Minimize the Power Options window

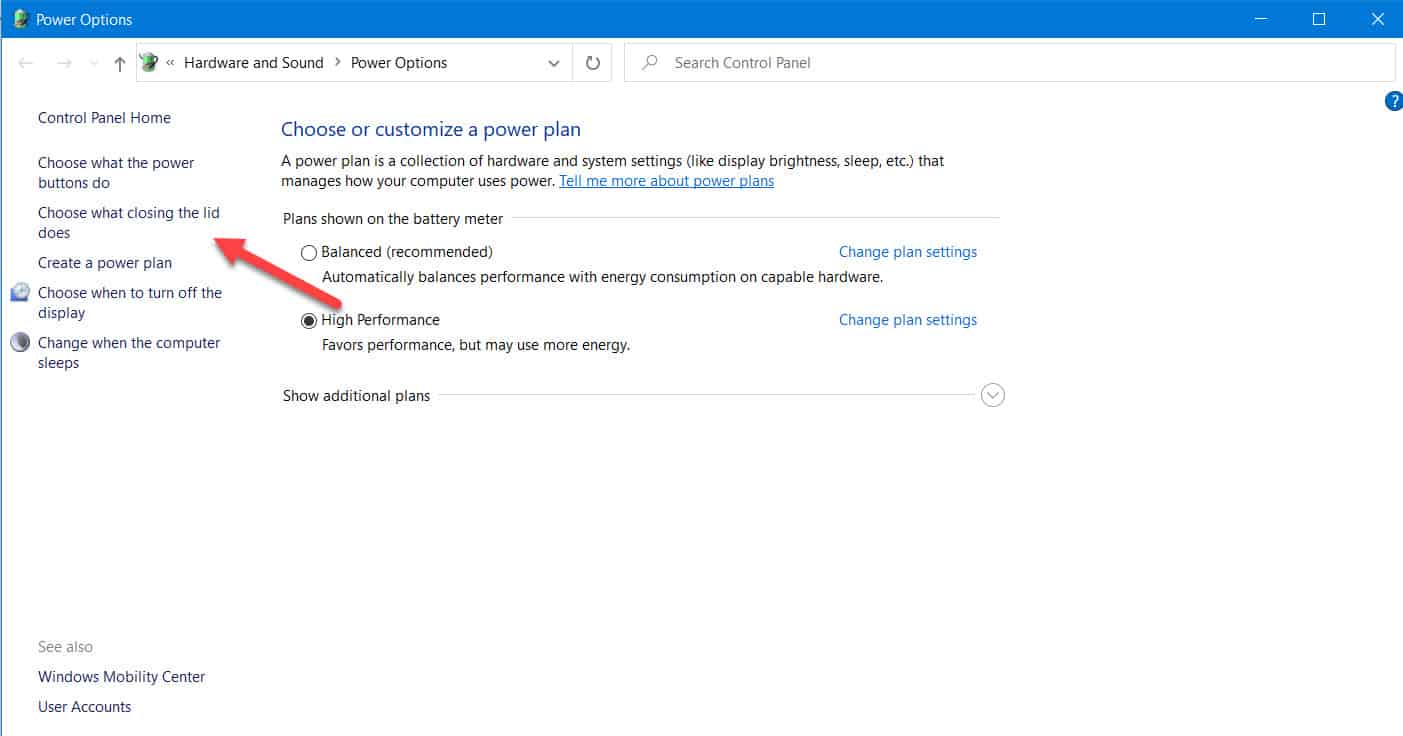pos(1263,19)
